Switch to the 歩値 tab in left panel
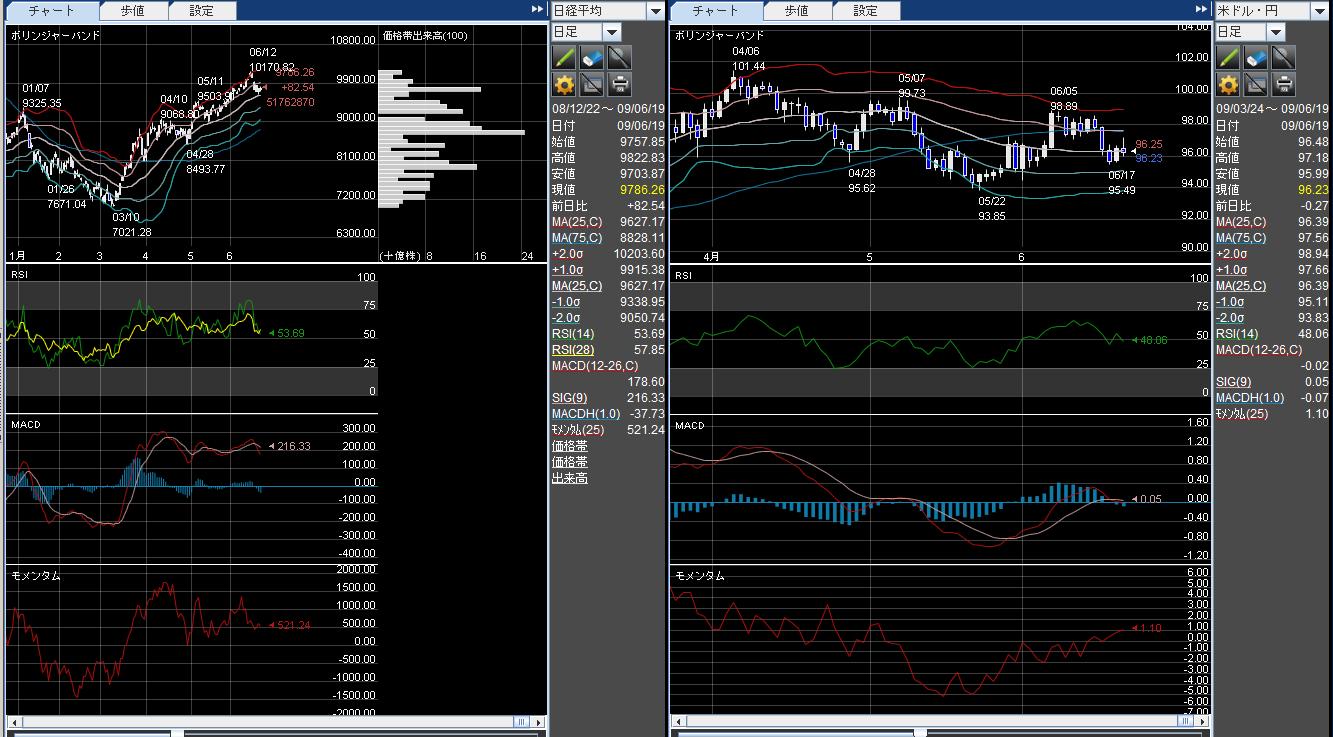 (x=133, y=11)
